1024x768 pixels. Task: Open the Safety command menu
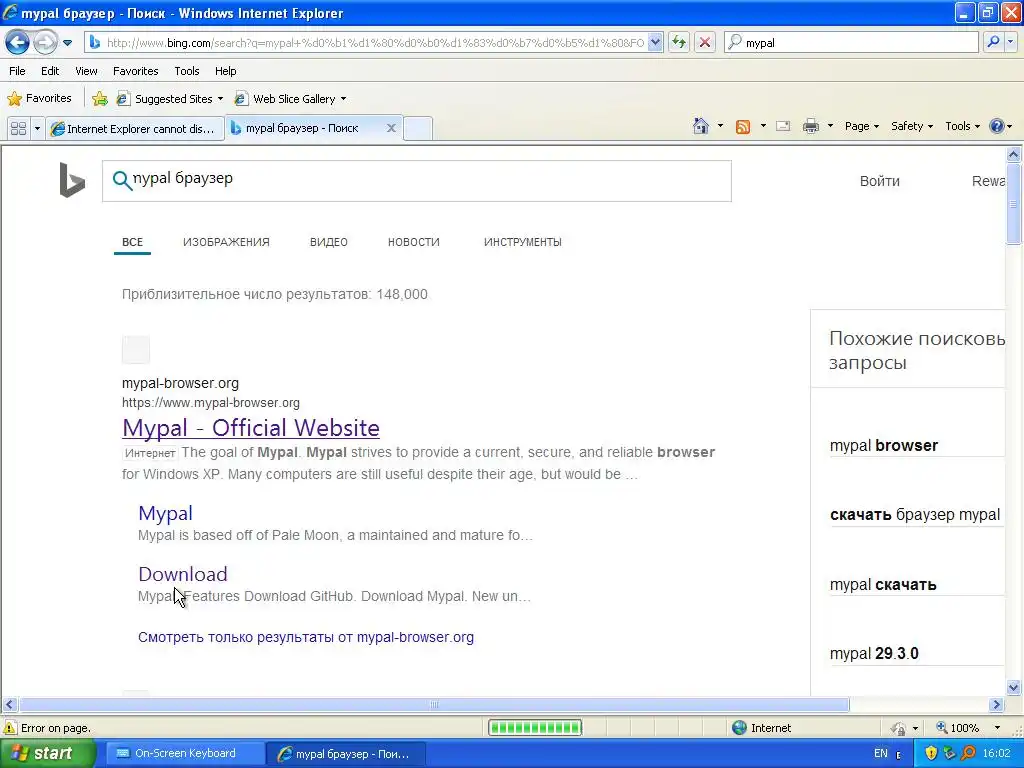[x=912, y=126]
